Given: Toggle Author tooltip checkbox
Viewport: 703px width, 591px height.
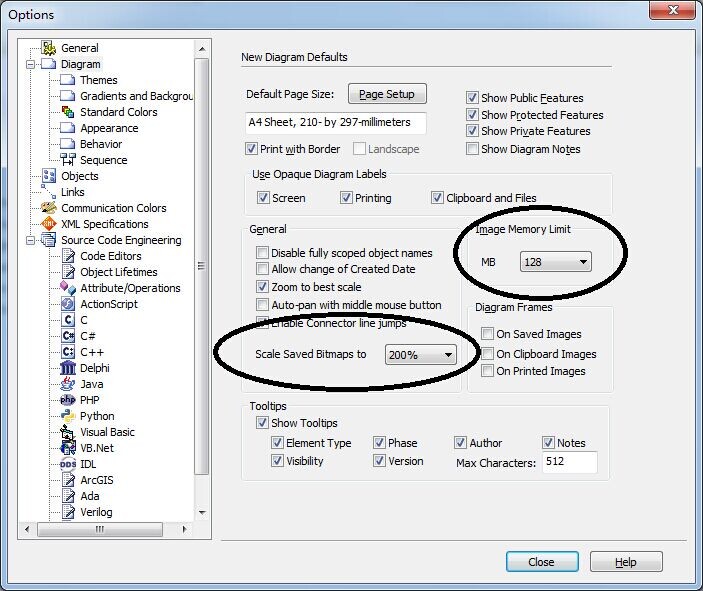Looking at the screenshot, I should pyautogui.click(x=460, y=443).
